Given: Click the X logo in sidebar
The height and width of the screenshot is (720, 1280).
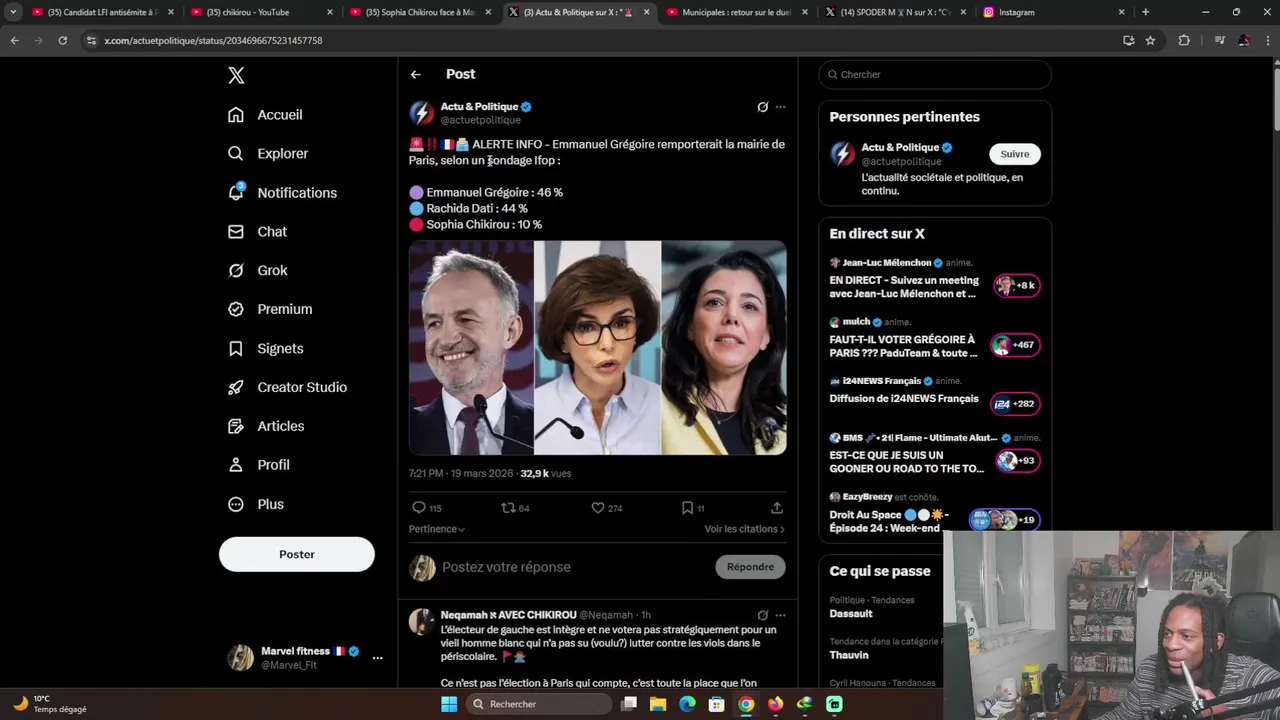Looking at the screenshot, I should [x=236, y=75].
